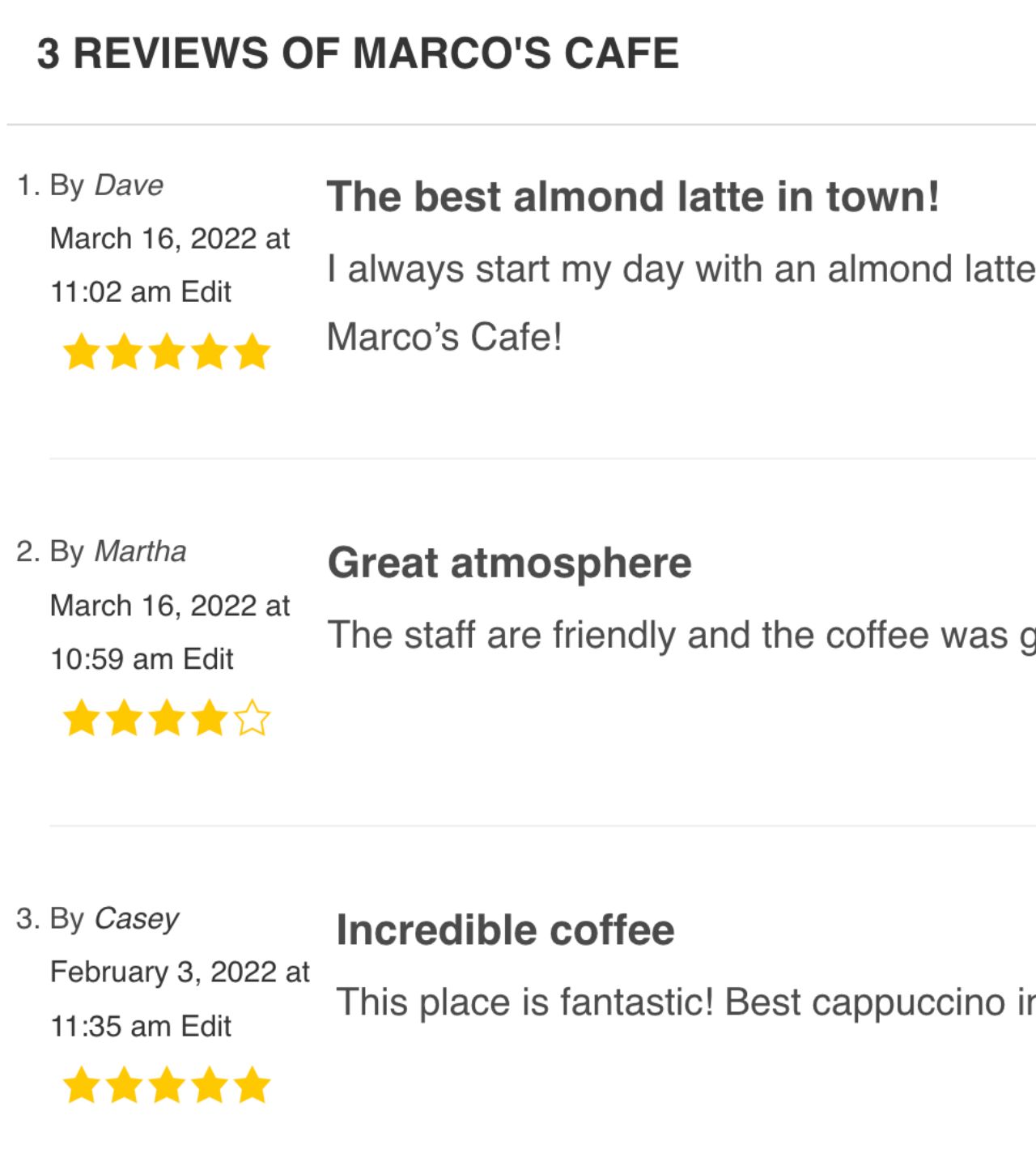The width and height of the screenshot is (1036, 1166).
Task: Click the third star in Dave's rating
Action: (168, 352)
